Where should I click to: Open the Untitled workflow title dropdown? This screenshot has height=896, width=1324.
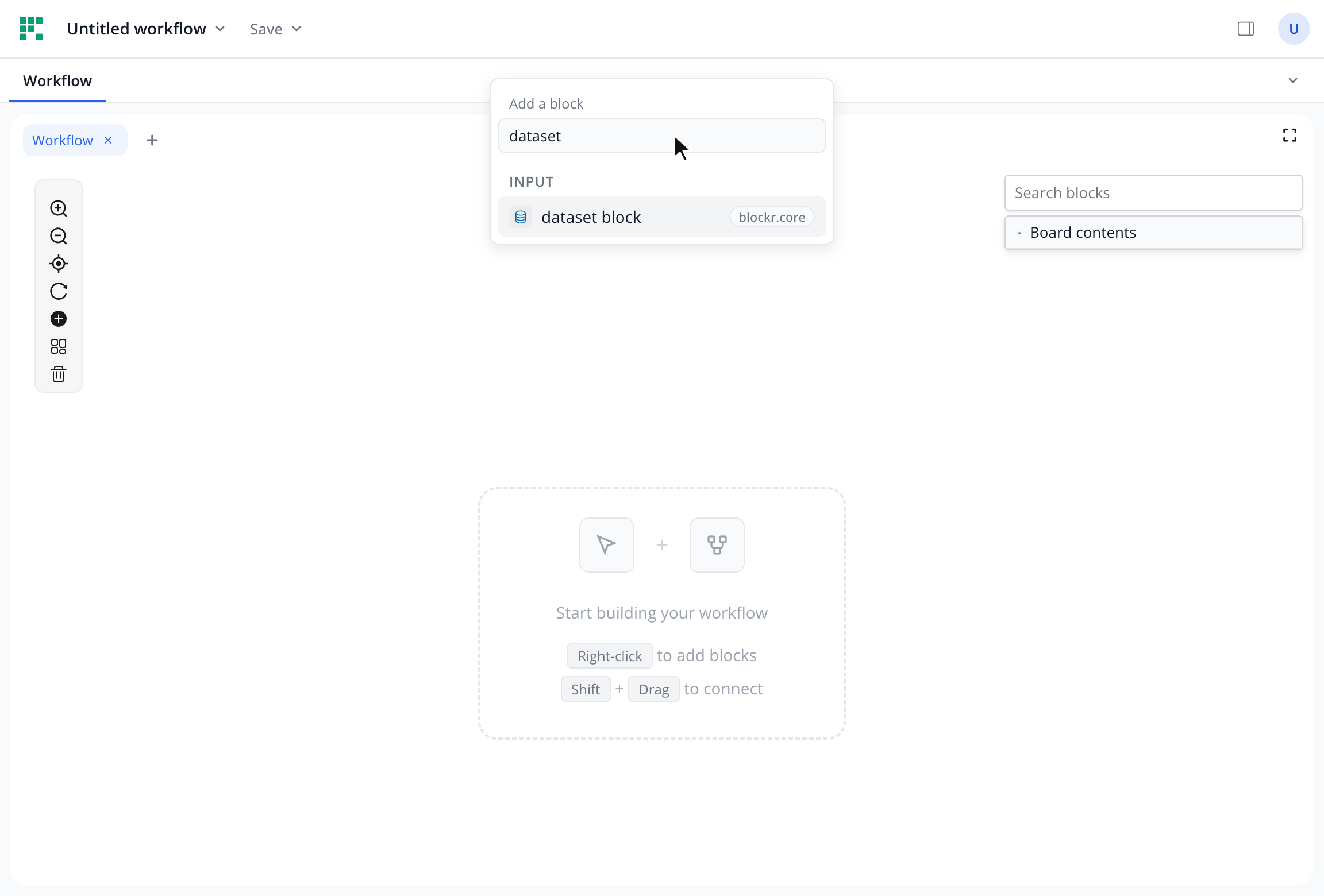tap(146, 29)
